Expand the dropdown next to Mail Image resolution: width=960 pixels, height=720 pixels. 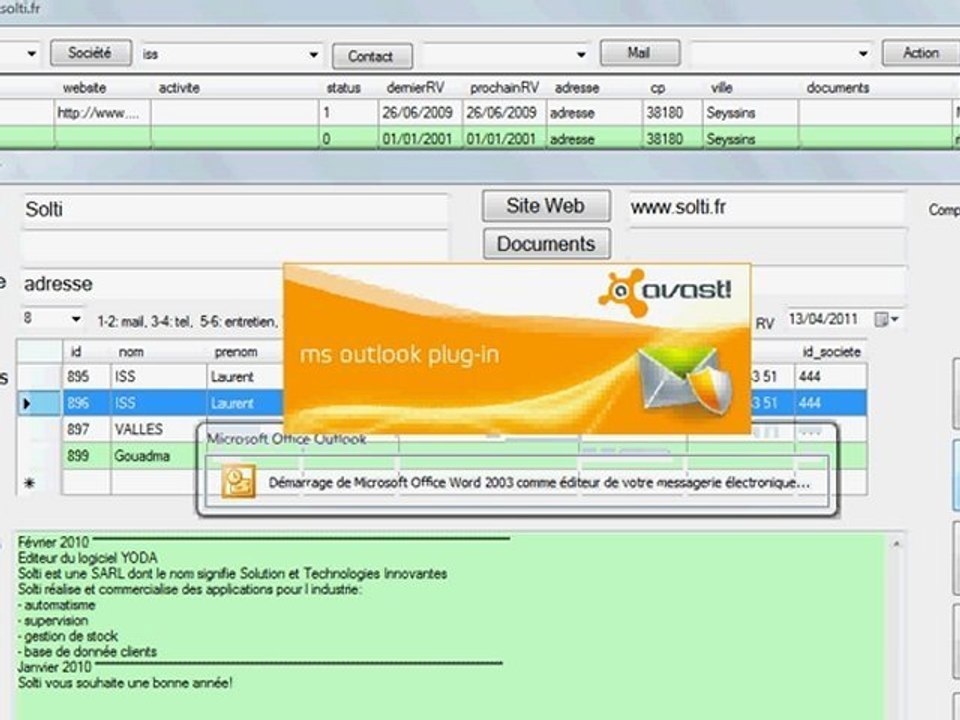pos(863,54)
